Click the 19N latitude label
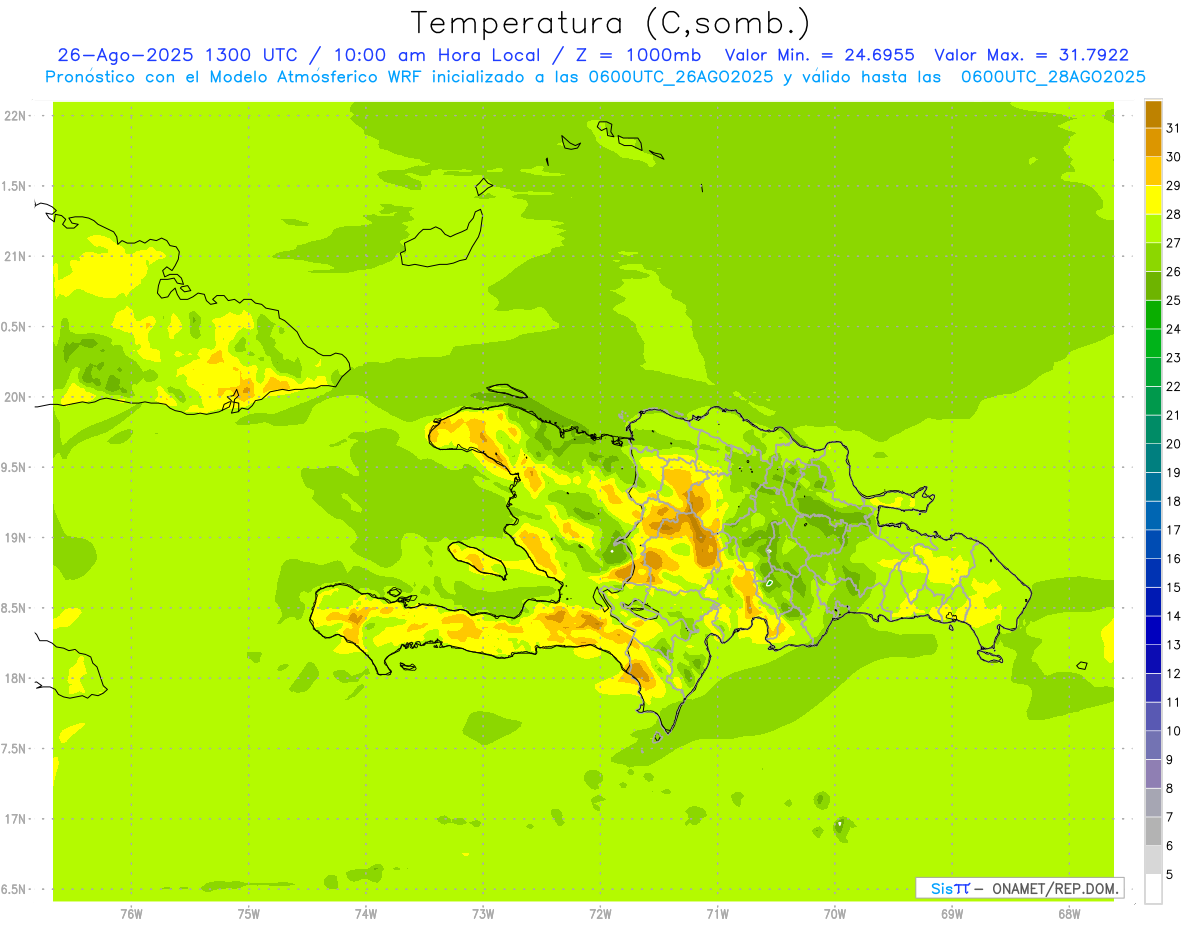 16,538
